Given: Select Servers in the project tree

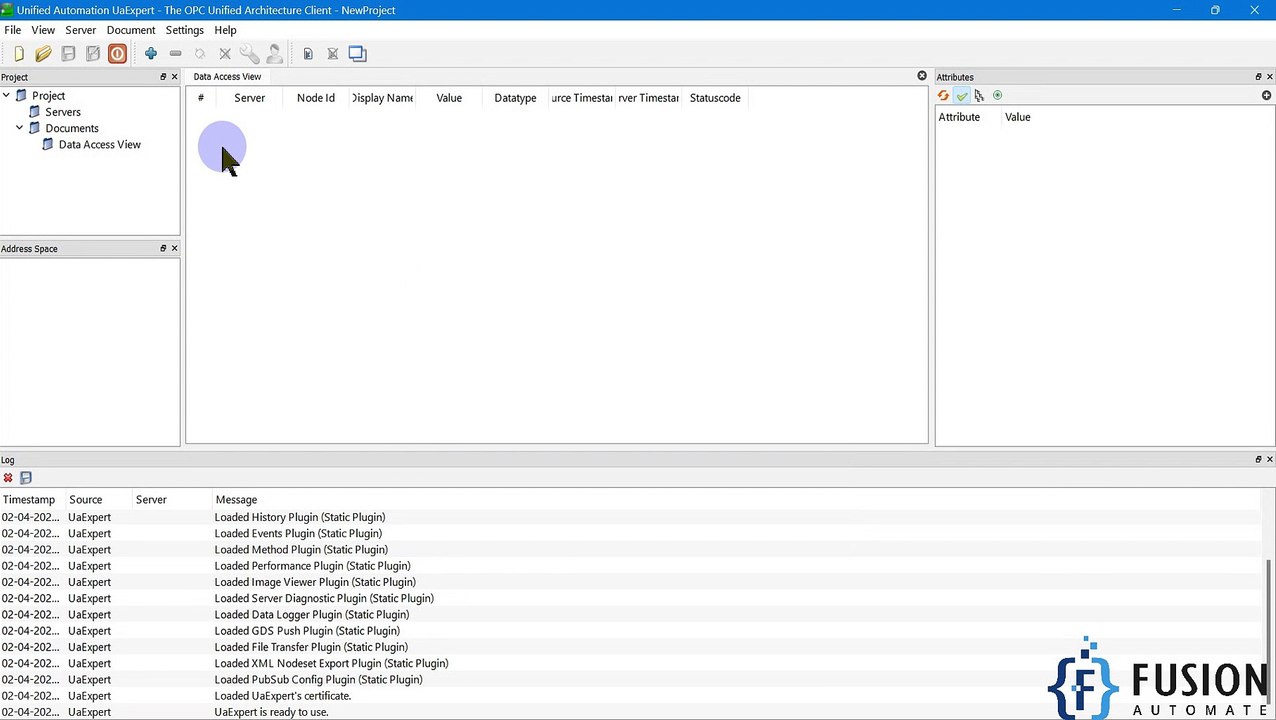Looking at the screenshot, I should tap(63, 112).
